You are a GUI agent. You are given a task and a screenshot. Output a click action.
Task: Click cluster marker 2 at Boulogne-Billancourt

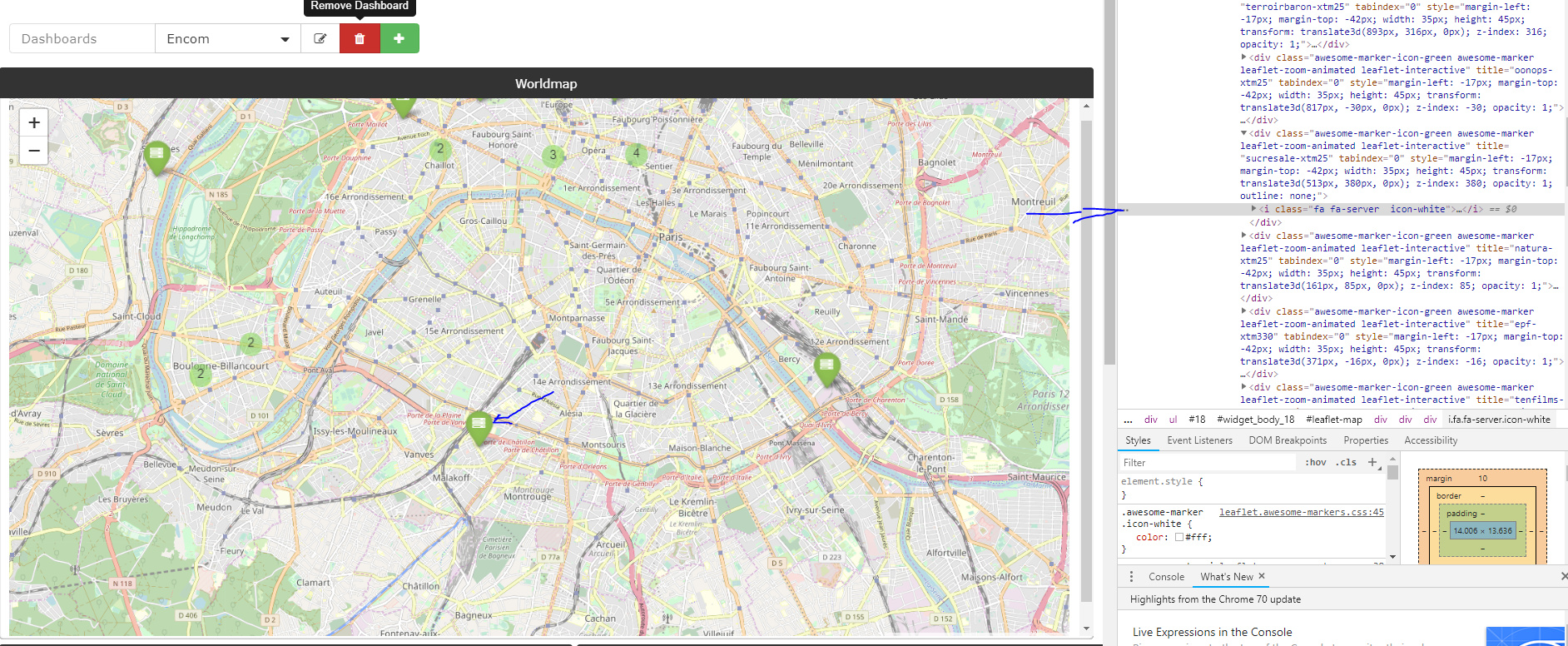(200, 373)
